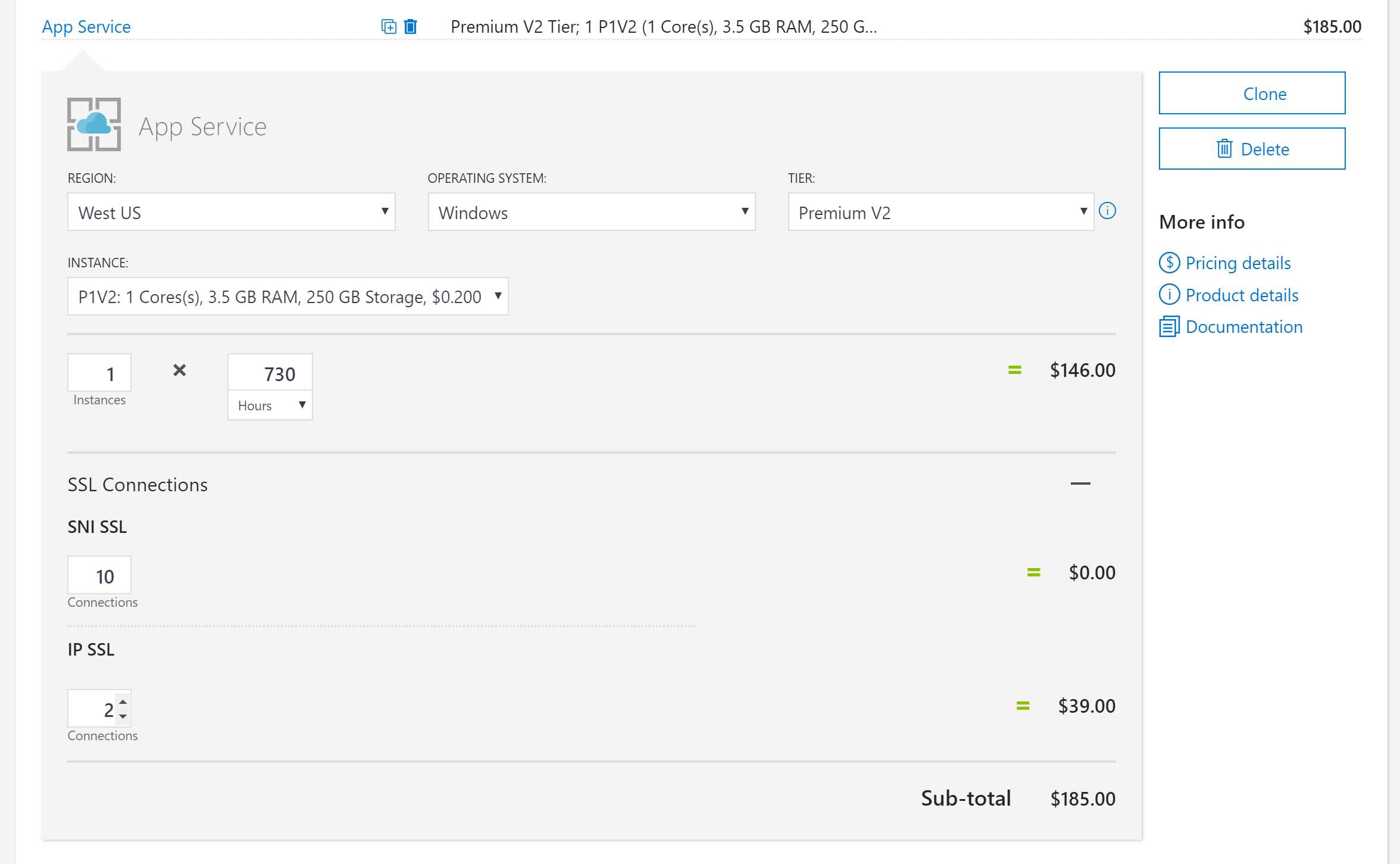This screenshot has height=864, width=1400.
Task: Select the SNI SSL connections field showing 10
Action: pos(99,575)
